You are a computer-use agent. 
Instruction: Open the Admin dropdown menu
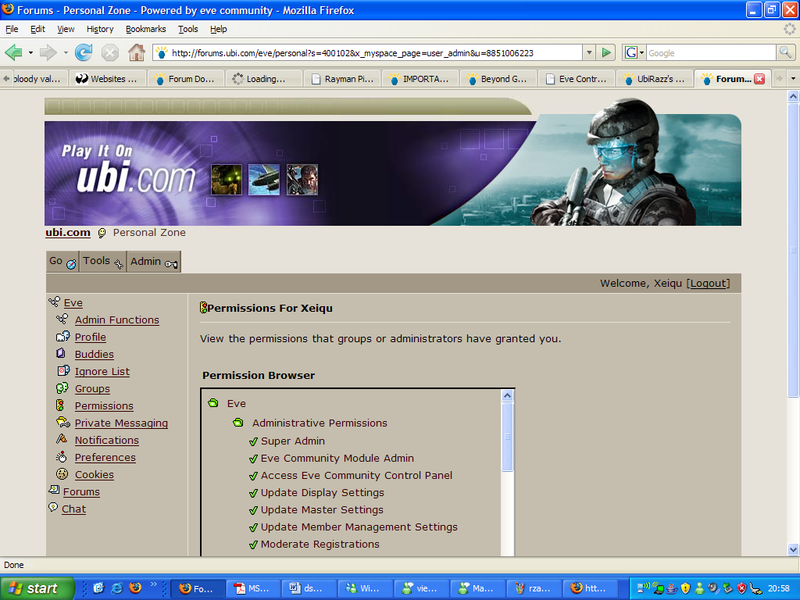tap(154, 261)
